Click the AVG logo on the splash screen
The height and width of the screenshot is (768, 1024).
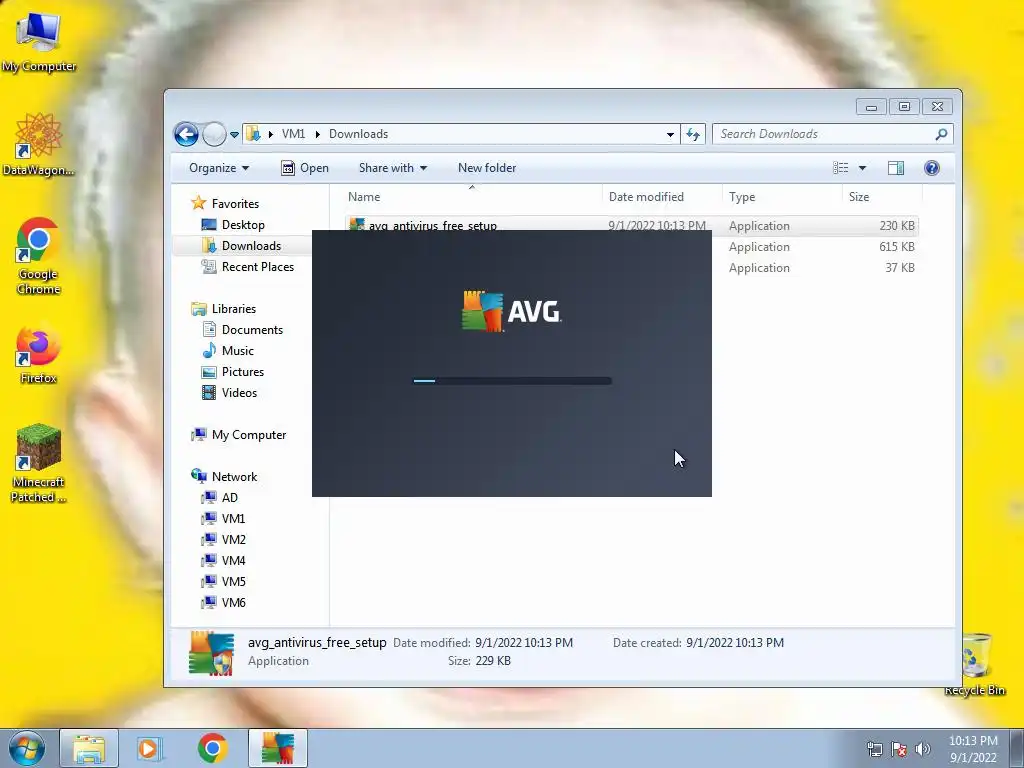(x=511, y=312)
